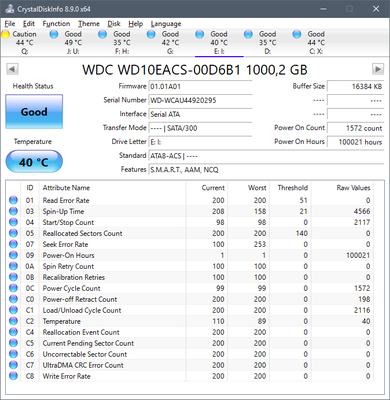This screenshot has height=400, width=390.
Task: Click status icon for Current Pending Sector Count
Action: tap(13, 343)
